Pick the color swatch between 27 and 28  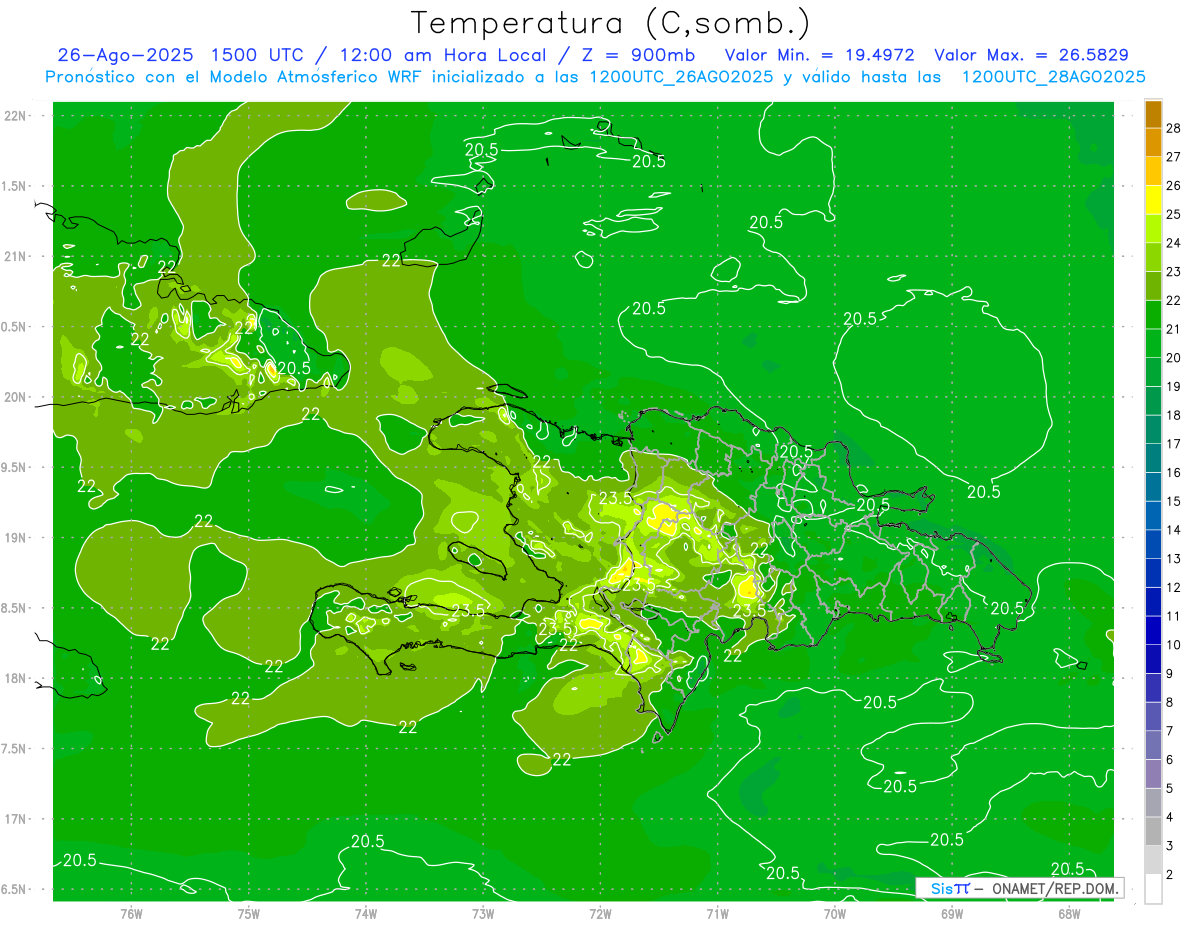click(x=1153, y=143)
